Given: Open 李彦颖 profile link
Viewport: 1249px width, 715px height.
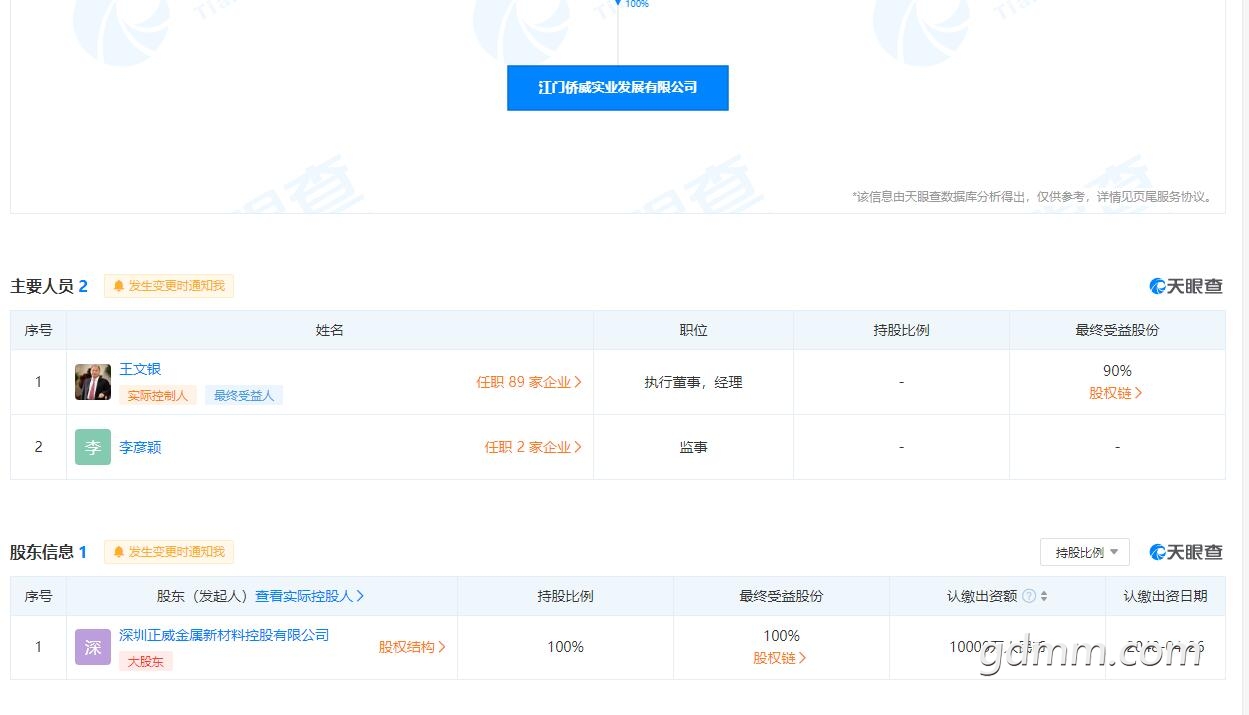Looking at the screenshot, I should point(140,447).
